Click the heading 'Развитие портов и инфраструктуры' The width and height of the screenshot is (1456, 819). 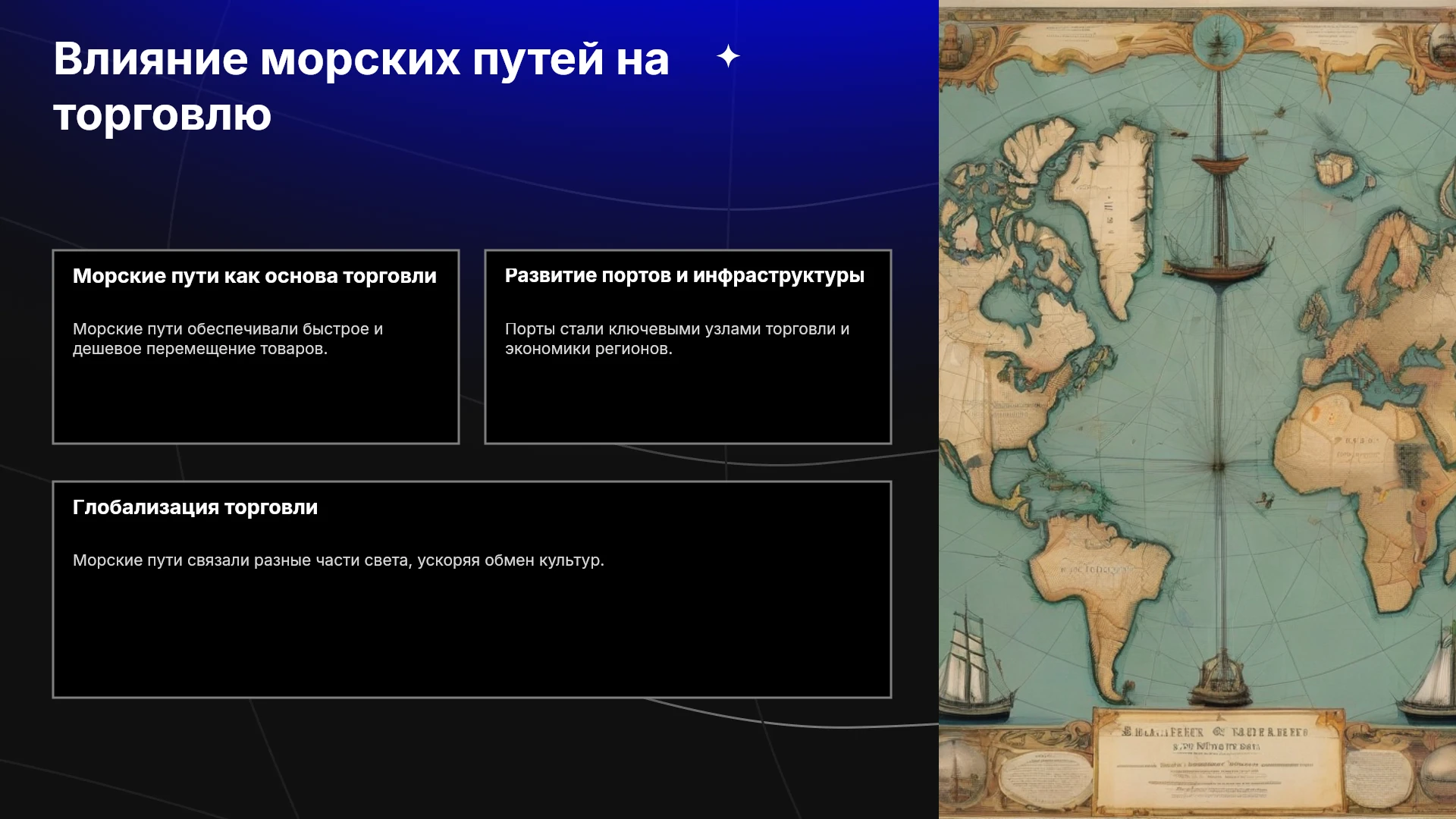[x=685, y=276]
